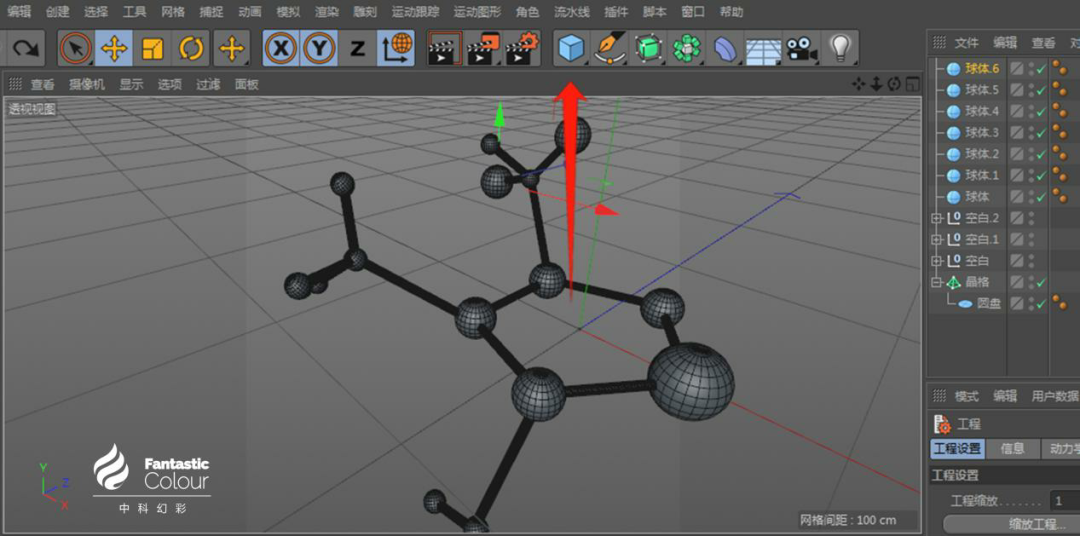This screenshot has width=1080, height=536.
Task: Expand the 空白.2 null object
Action: 935,218
